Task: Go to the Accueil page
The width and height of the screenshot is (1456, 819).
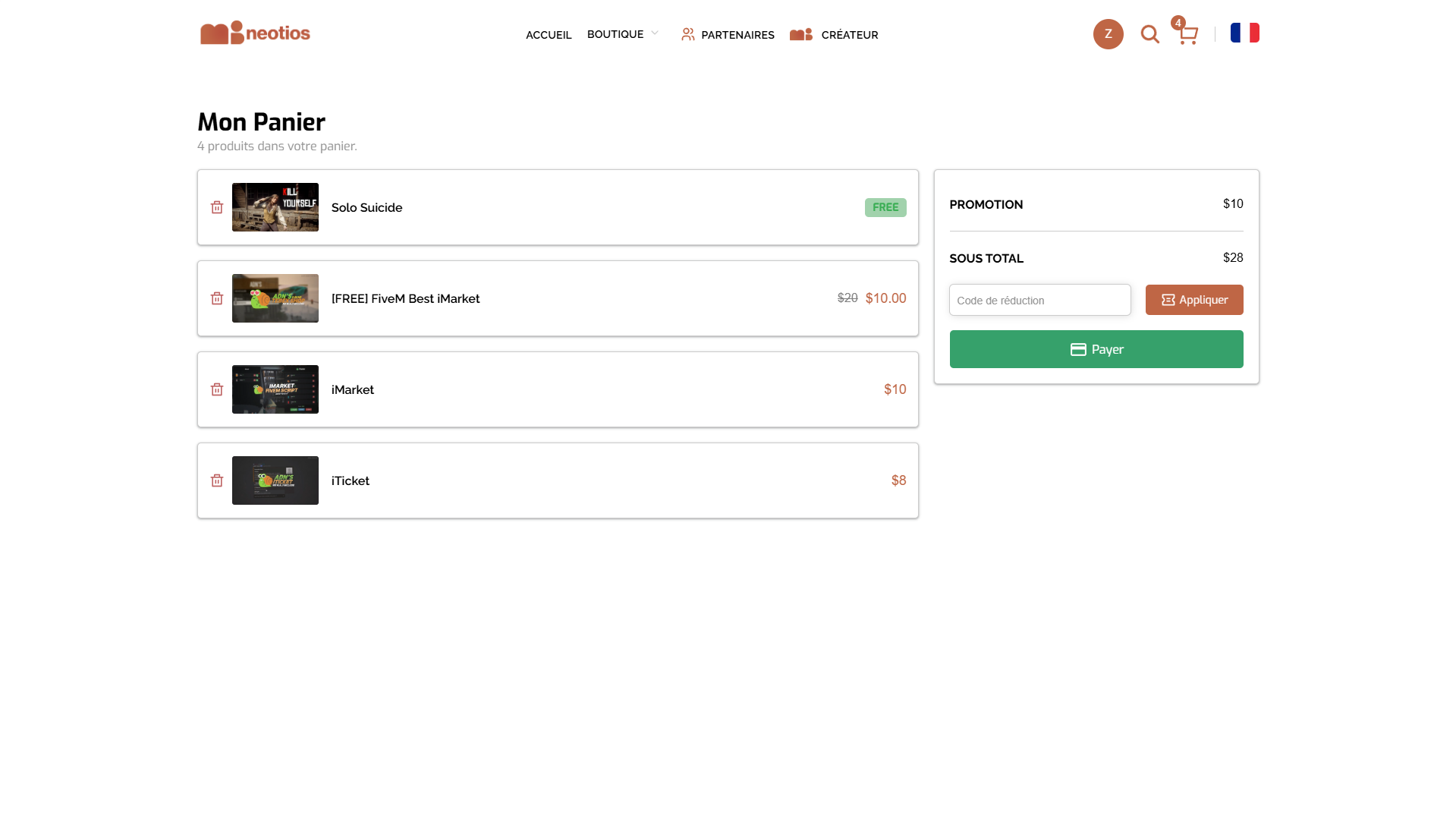Action: coord(549,35)
